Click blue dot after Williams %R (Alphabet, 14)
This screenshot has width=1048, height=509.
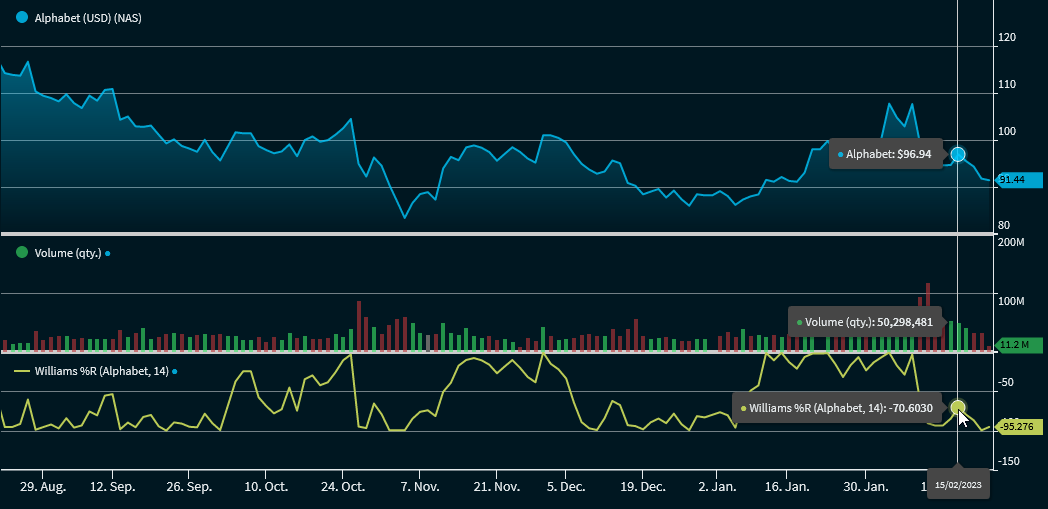pos(174,372)
